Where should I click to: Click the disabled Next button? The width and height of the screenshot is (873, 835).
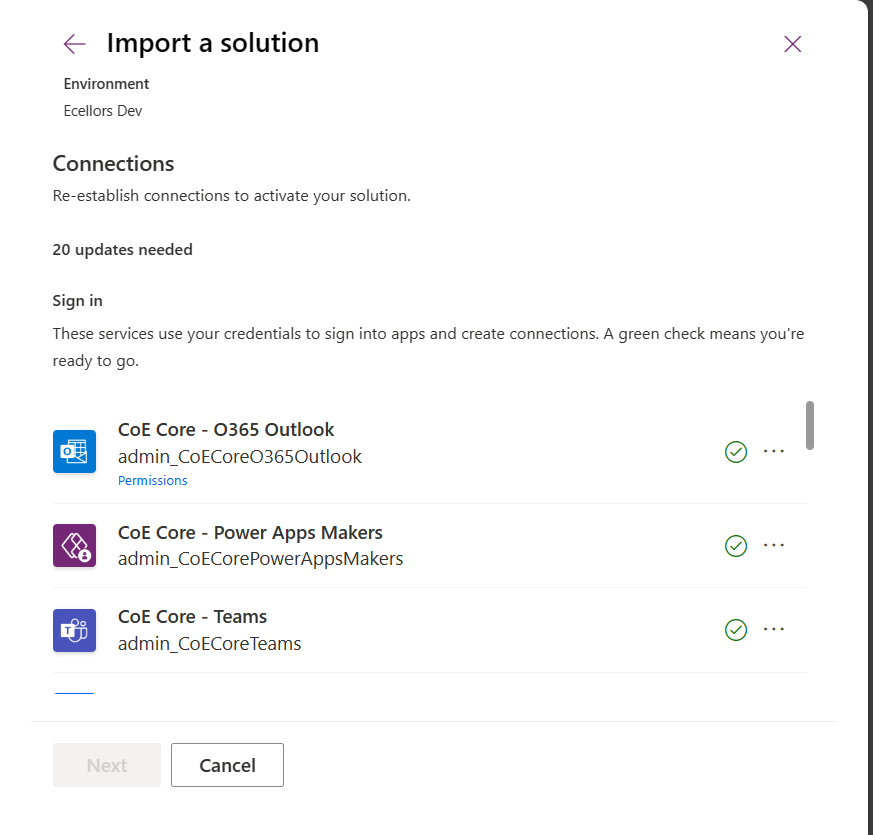coord(106,764)
